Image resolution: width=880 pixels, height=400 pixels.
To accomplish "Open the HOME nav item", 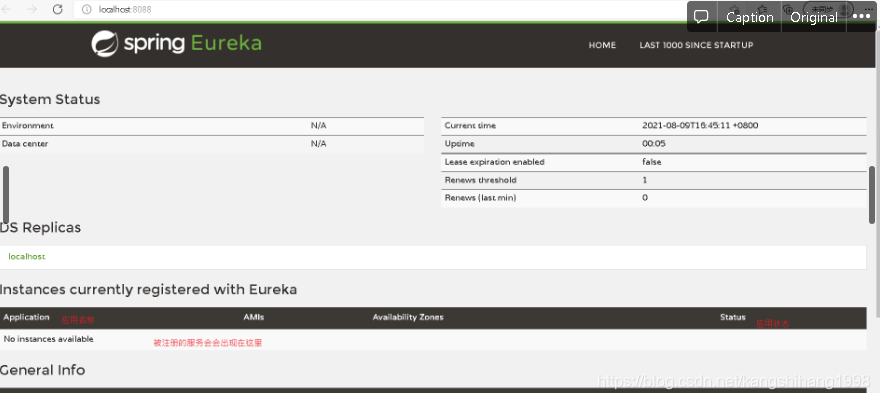I will (x=602, y=45).
